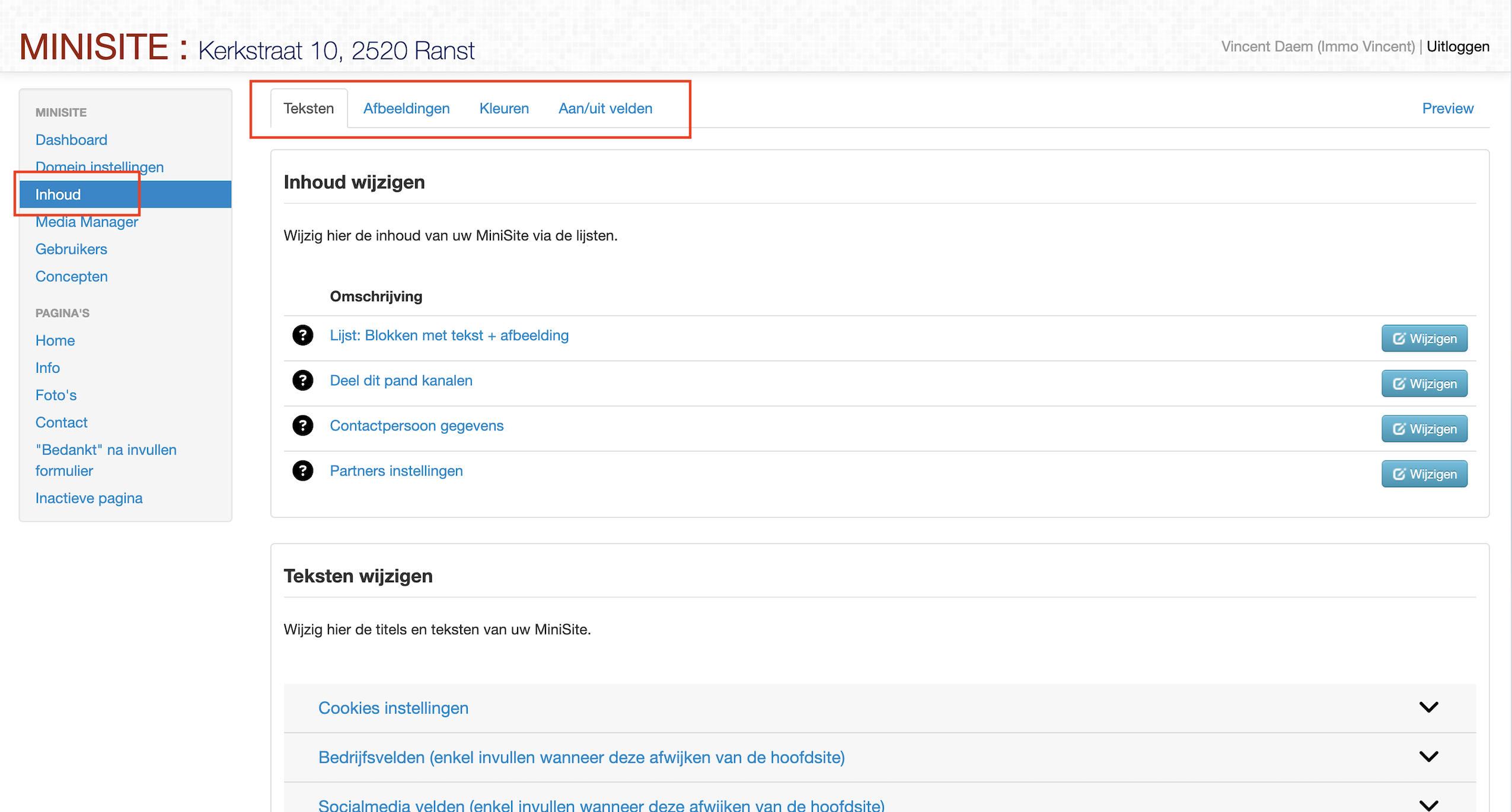This screenshot has height=812, width=1512.
Task: Go to Dashboard in sidebar
Action: coord(71,140)
